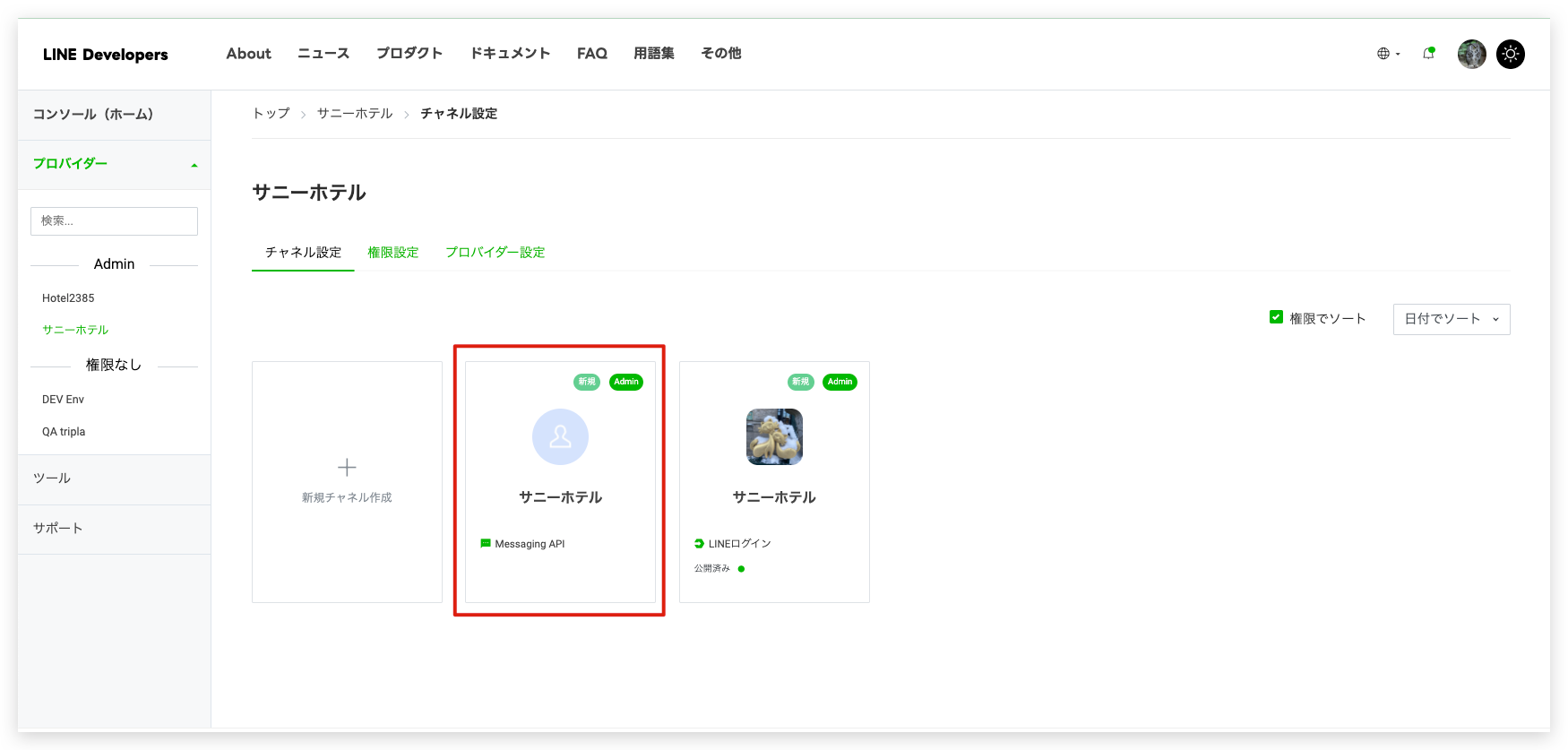This screenshot has width=1568, height=750.
Task: Click the Messaging API speech bubble icon
Action: coord(486,543)
